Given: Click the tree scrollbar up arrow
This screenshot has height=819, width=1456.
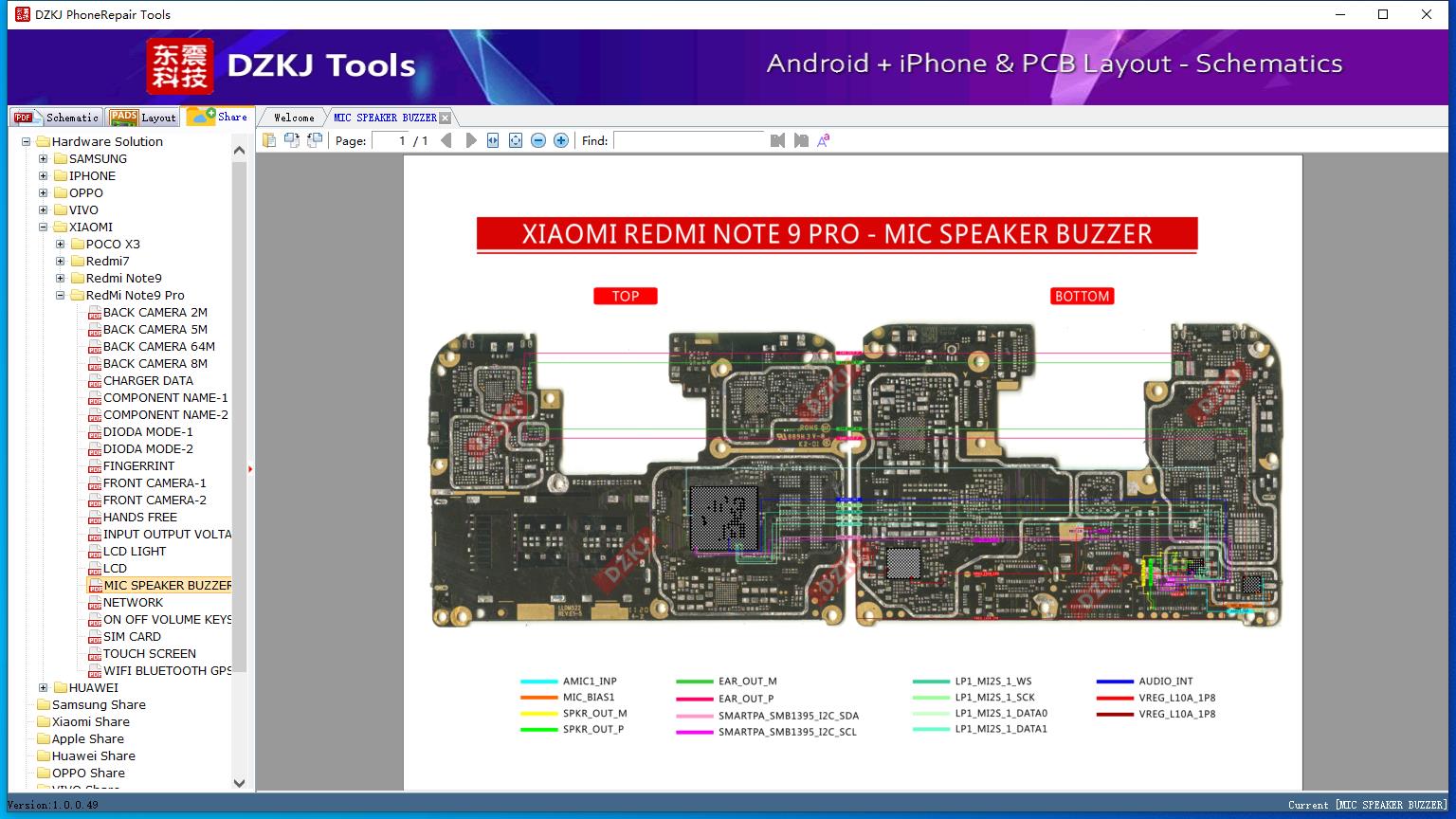Looking at the screenshot, I should [x=239, y=150].
